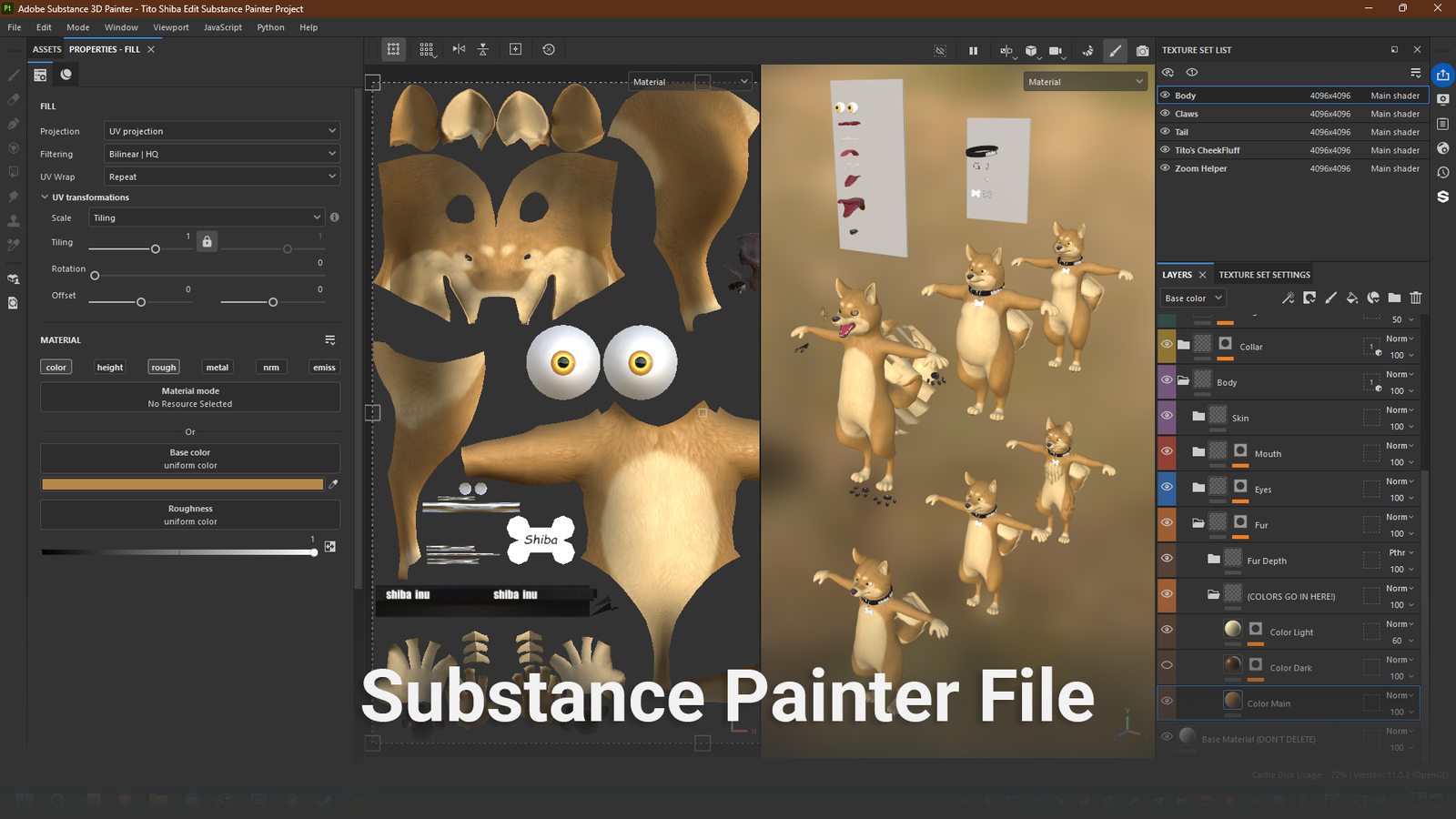Select the mirror symmetry icon in the 2D toolbar
The width and height of the screenshot is (1456, 819).
point(459,50)
